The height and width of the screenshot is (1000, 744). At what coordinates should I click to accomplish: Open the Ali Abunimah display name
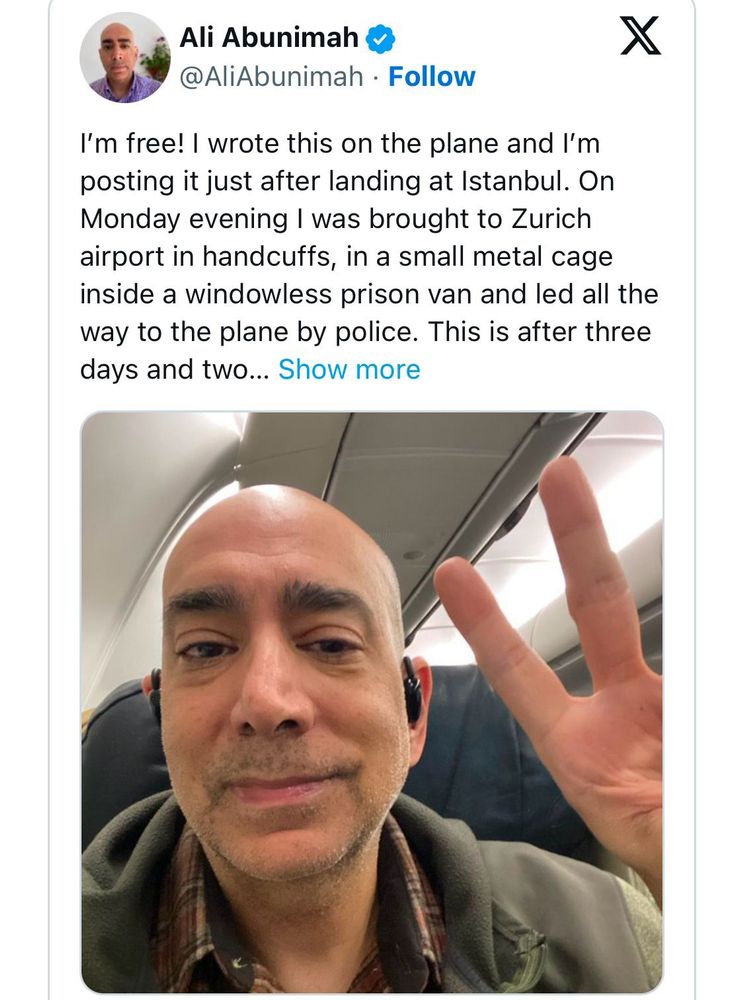click(269, 38)
